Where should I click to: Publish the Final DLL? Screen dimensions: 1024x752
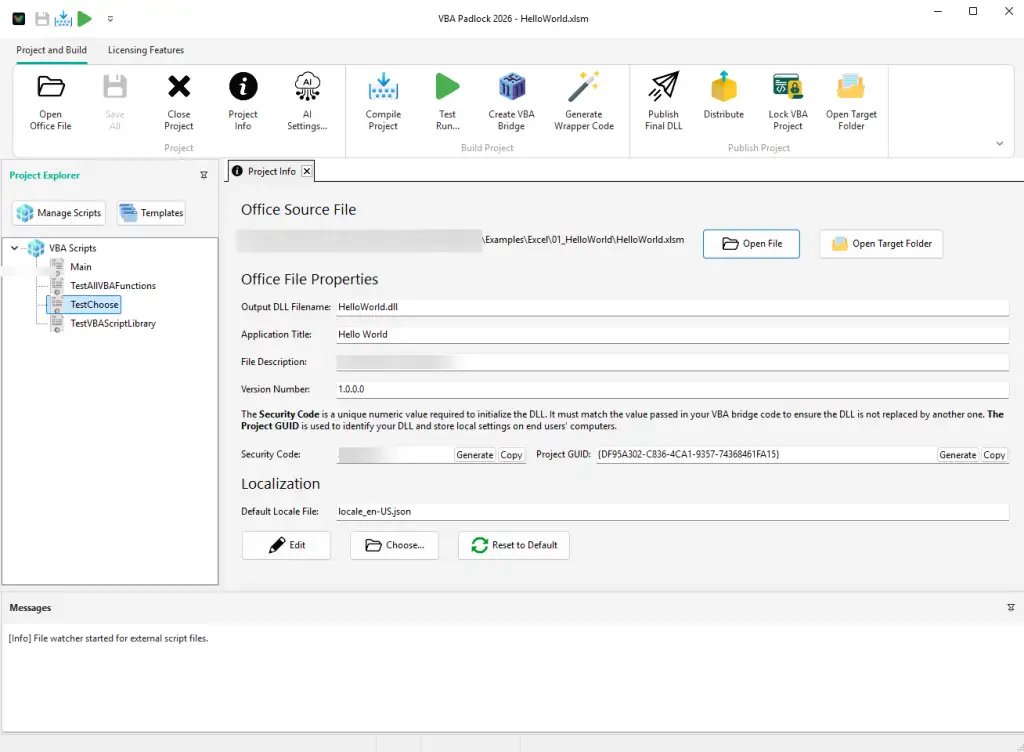663,99
